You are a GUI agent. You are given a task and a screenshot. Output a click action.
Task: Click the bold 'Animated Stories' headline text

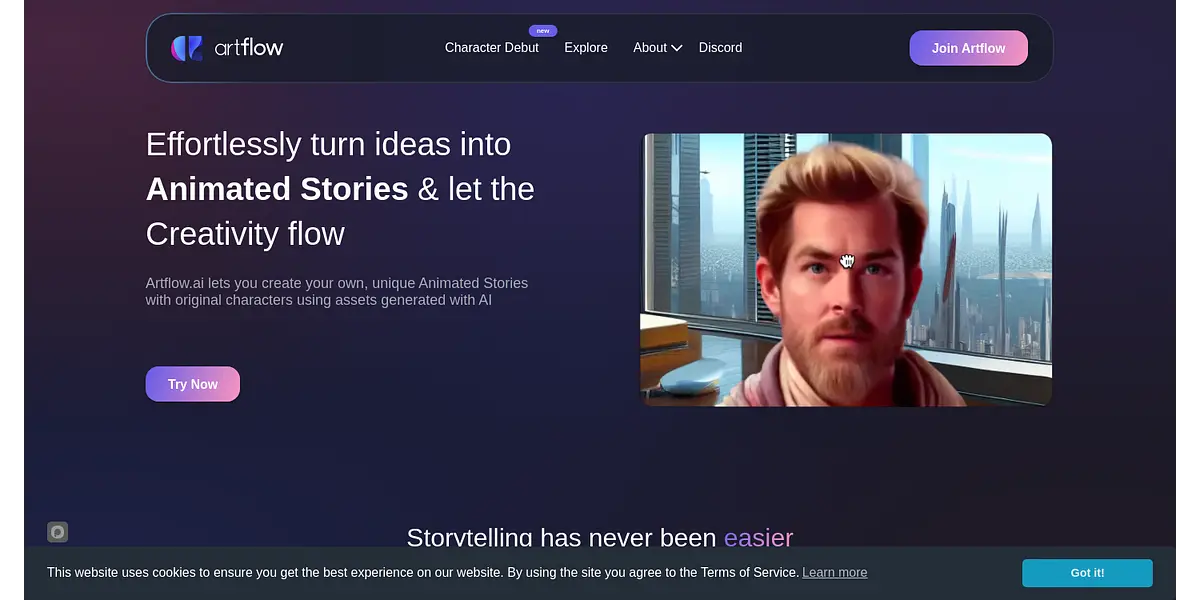(277, 189)
